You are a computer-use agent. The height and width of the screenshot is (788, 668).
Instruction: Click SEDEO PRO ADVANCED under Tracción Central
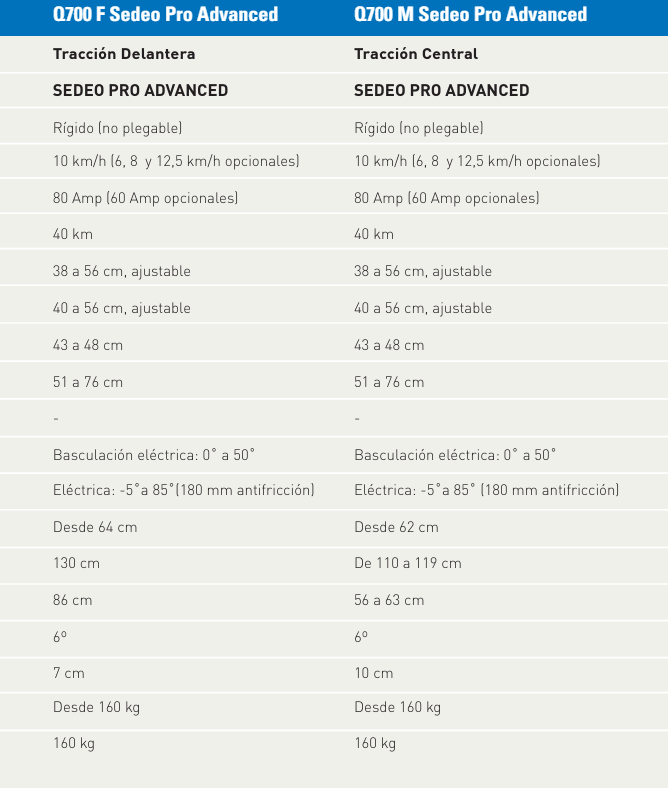click(442, 91)
